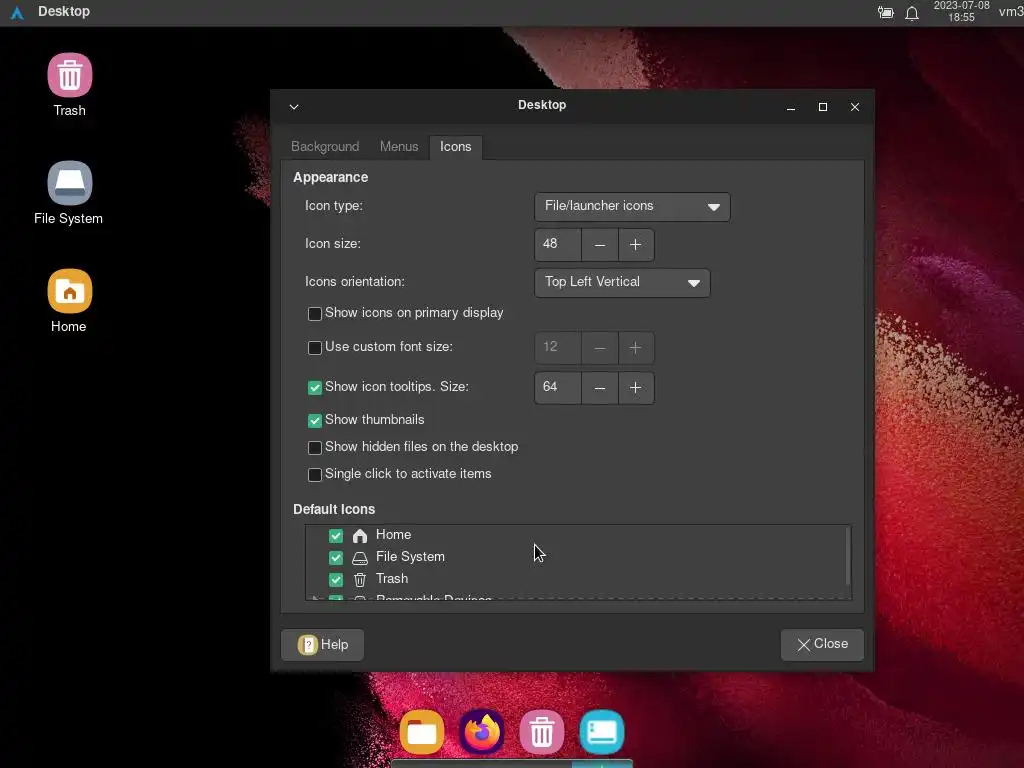Viewport: 1024px width, 768px height.
Task: Click the power manager icon in the top panel
Action: pos(886,12)
